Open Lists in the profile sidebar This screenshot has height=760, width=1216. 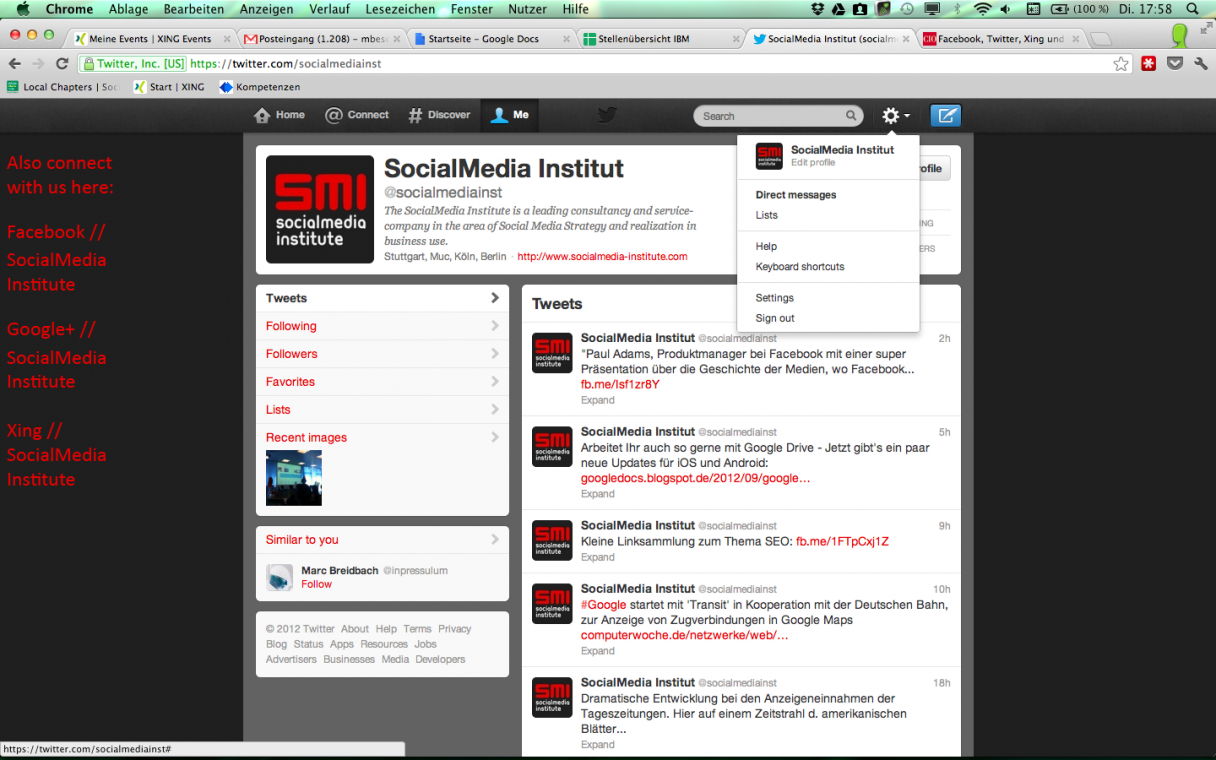382,410
